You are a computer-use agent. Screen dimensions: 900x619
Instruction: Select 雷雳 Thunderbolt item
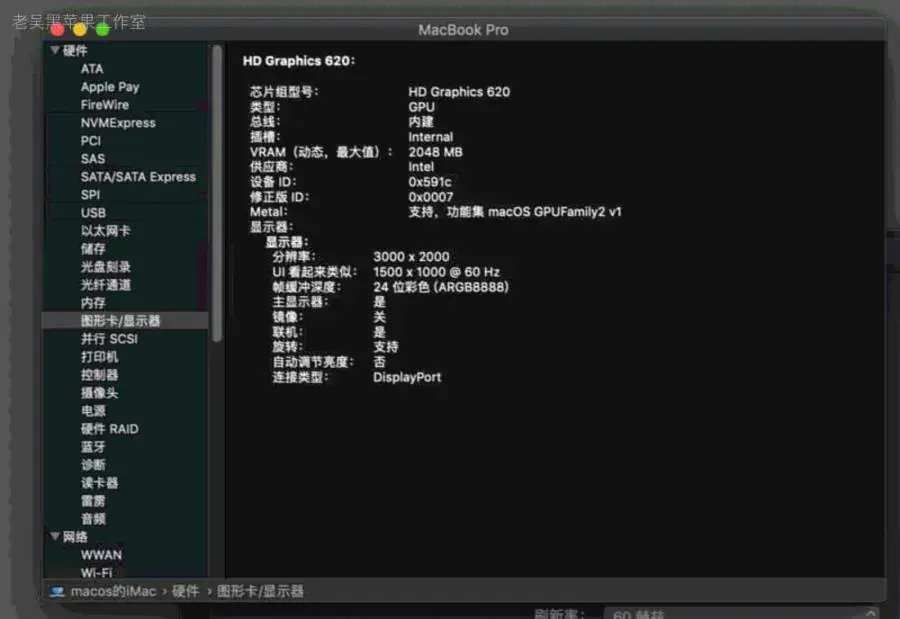pos(93,501)
